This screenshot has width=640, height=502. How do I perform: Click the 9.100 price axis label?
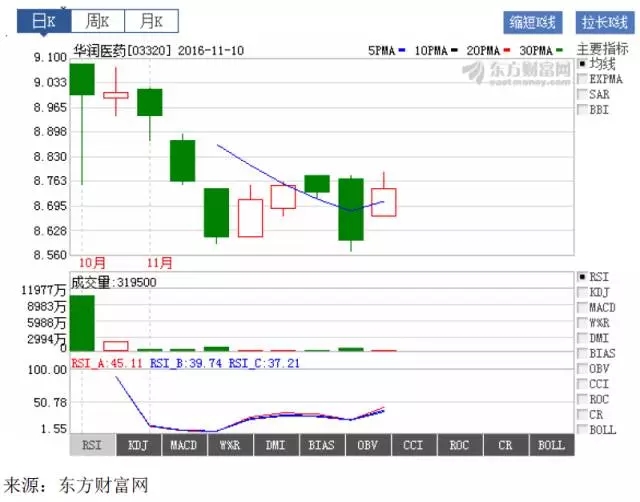coord(50,58)
